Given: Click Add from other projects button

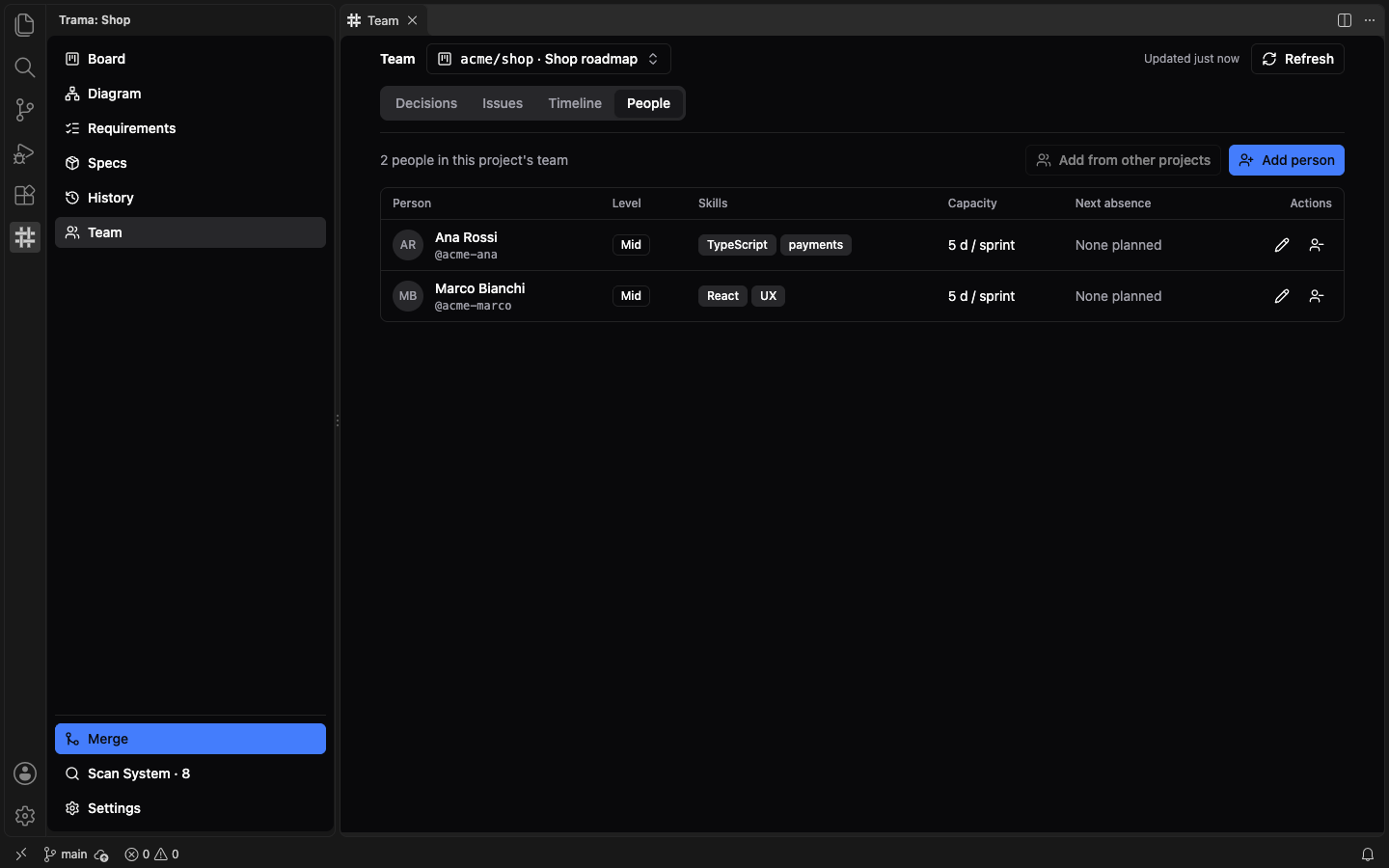Looking at the screenshot, I should pos(1123,160).
